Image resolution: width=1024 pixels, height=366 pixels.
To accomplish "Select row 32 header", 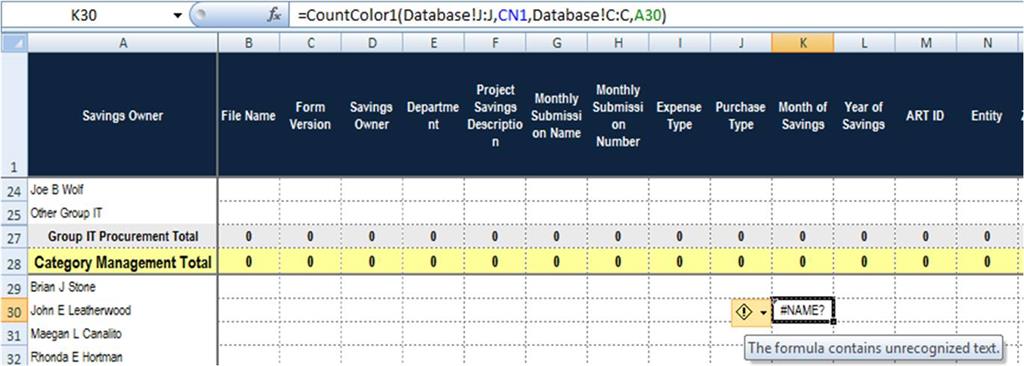I will [14, 357].
